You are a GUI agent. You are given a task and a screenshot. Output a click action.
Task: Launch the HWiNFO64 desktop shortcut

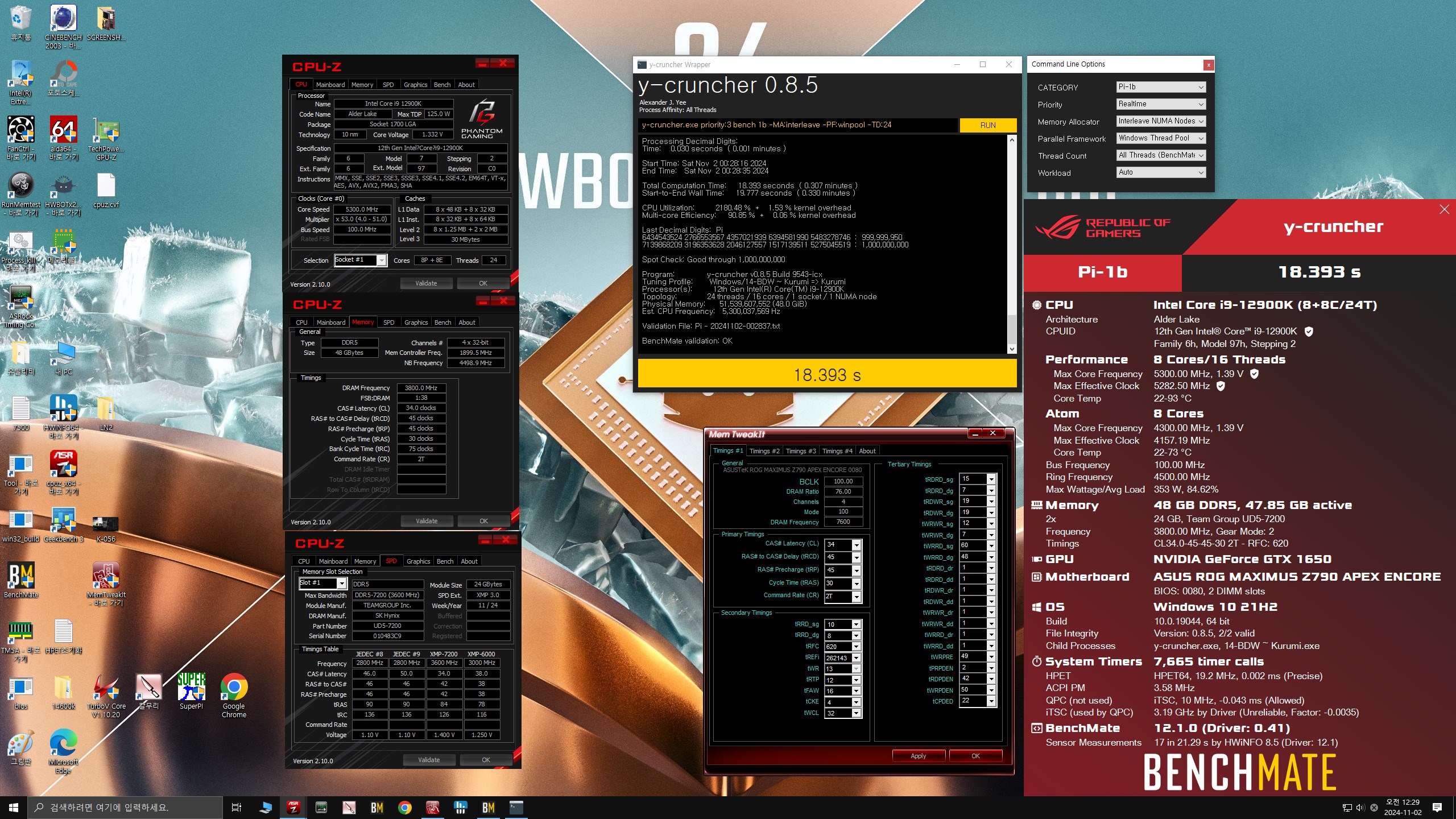click(63, 417)
